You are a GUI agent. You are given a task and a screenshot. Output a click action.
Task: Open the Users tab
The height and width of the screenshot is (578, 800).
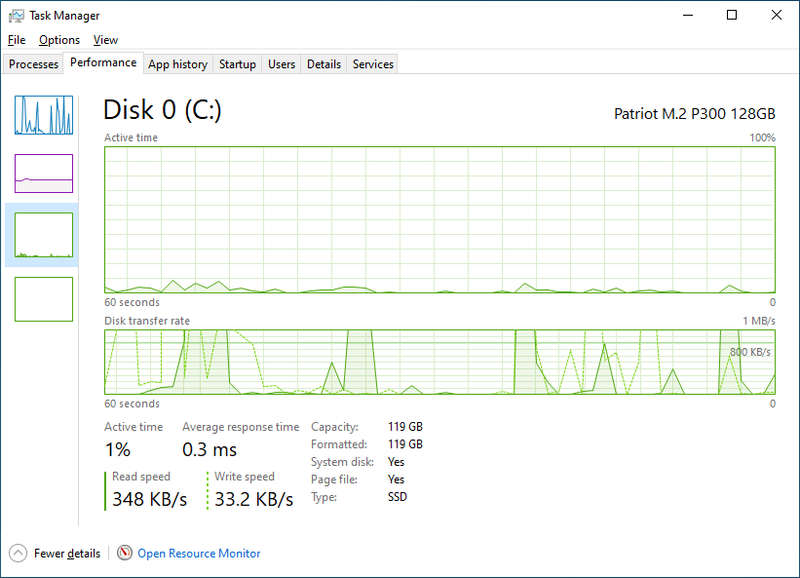tap(281, 64)
